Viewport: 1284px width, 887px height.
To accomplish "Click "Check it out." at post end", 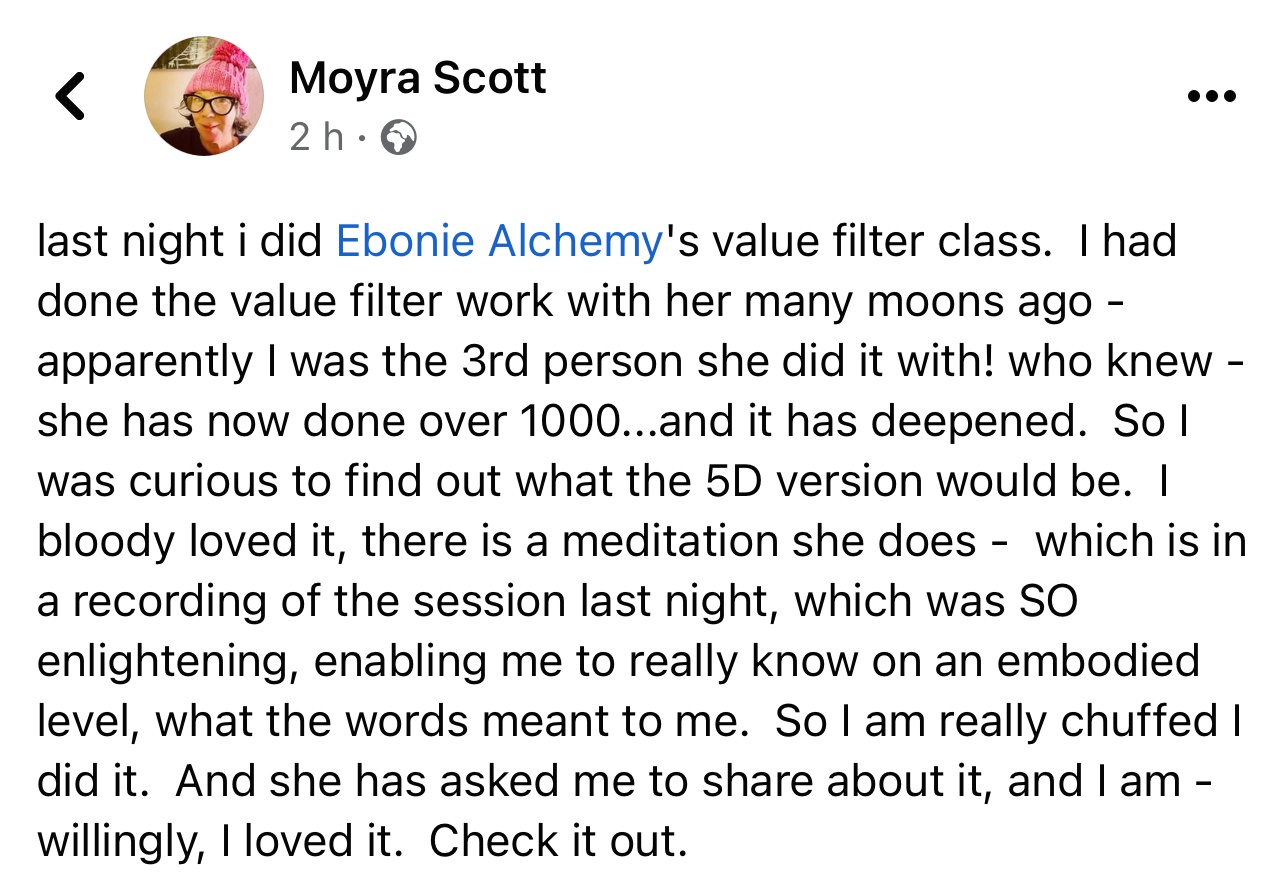I will click(559, 843).
